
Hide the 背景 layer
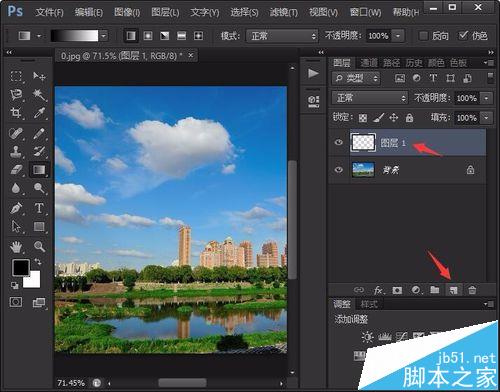339,170
